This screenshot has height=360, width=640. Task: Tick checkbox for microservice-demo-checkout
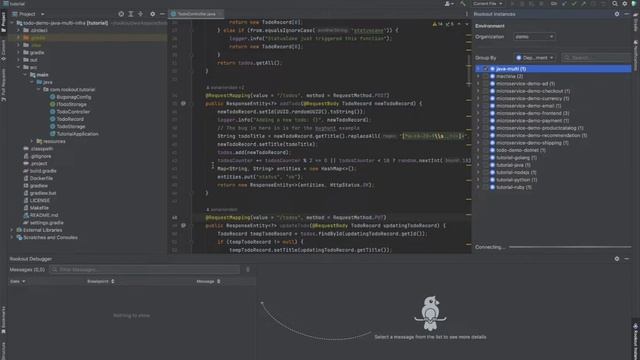coord(485,91)
